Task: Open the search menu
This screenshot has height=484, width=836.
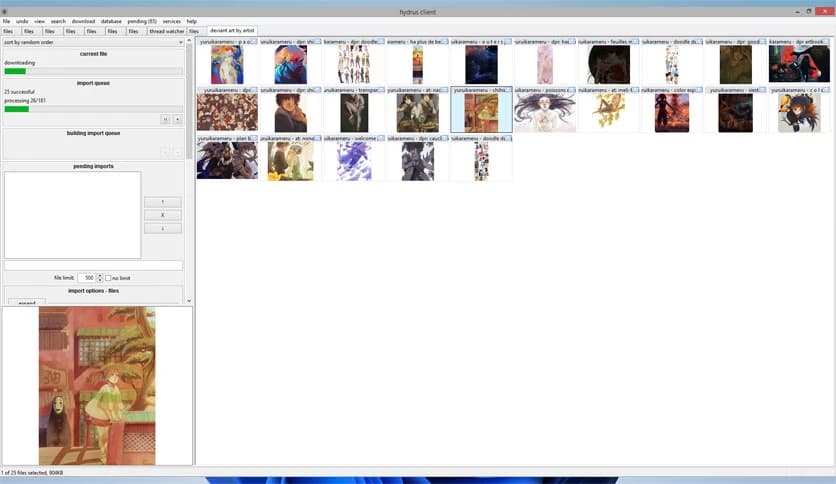Action: pyautogui.click(x=58, y=21)
